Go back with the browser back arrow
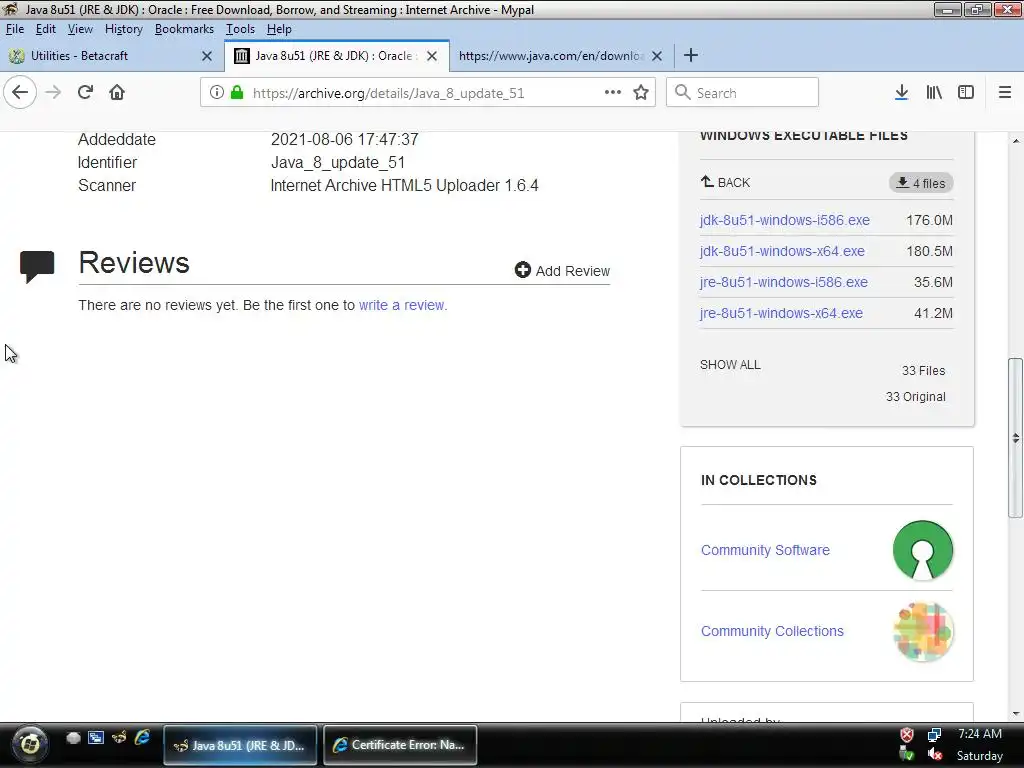This screenshot has width=1024, height=768. point(20,92)
